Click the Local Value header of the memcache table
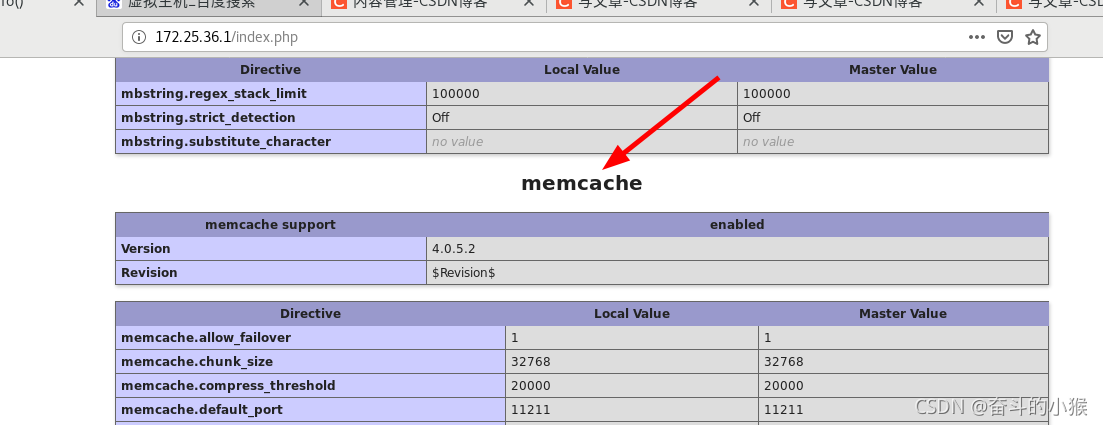The height and width of the screenshot is (425, 1103). pyautogui.click(x=632, y=314)
